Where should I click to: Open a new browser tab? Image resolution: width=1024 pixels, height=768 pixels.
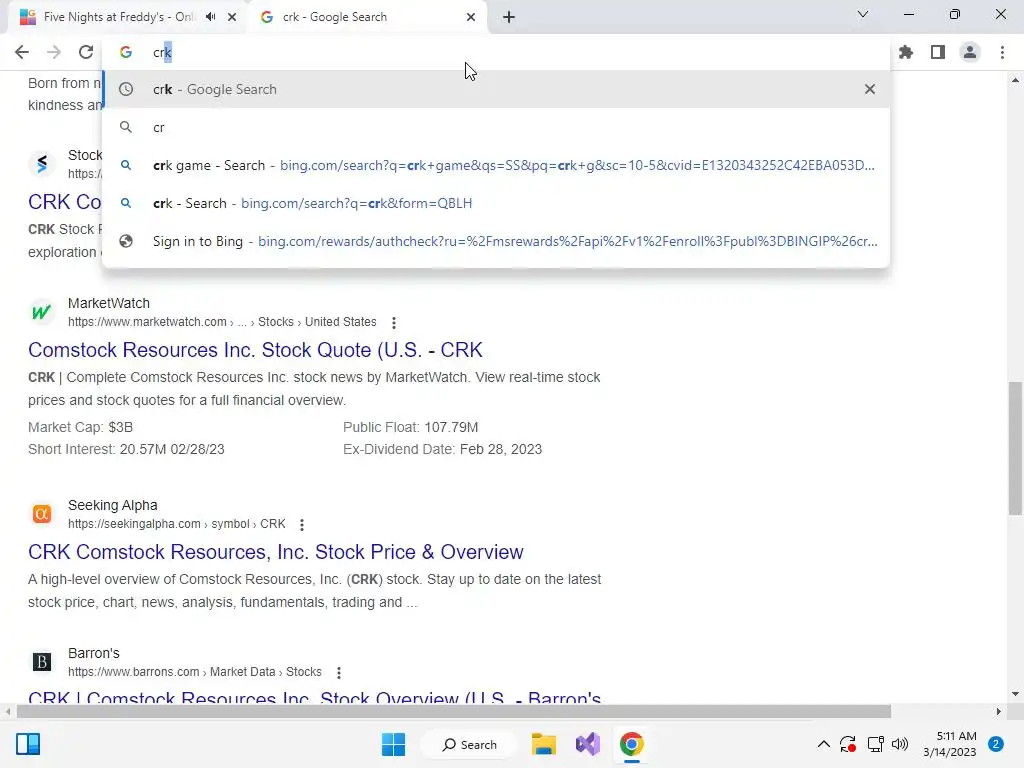pyautogui.click(x=509, y=17)
